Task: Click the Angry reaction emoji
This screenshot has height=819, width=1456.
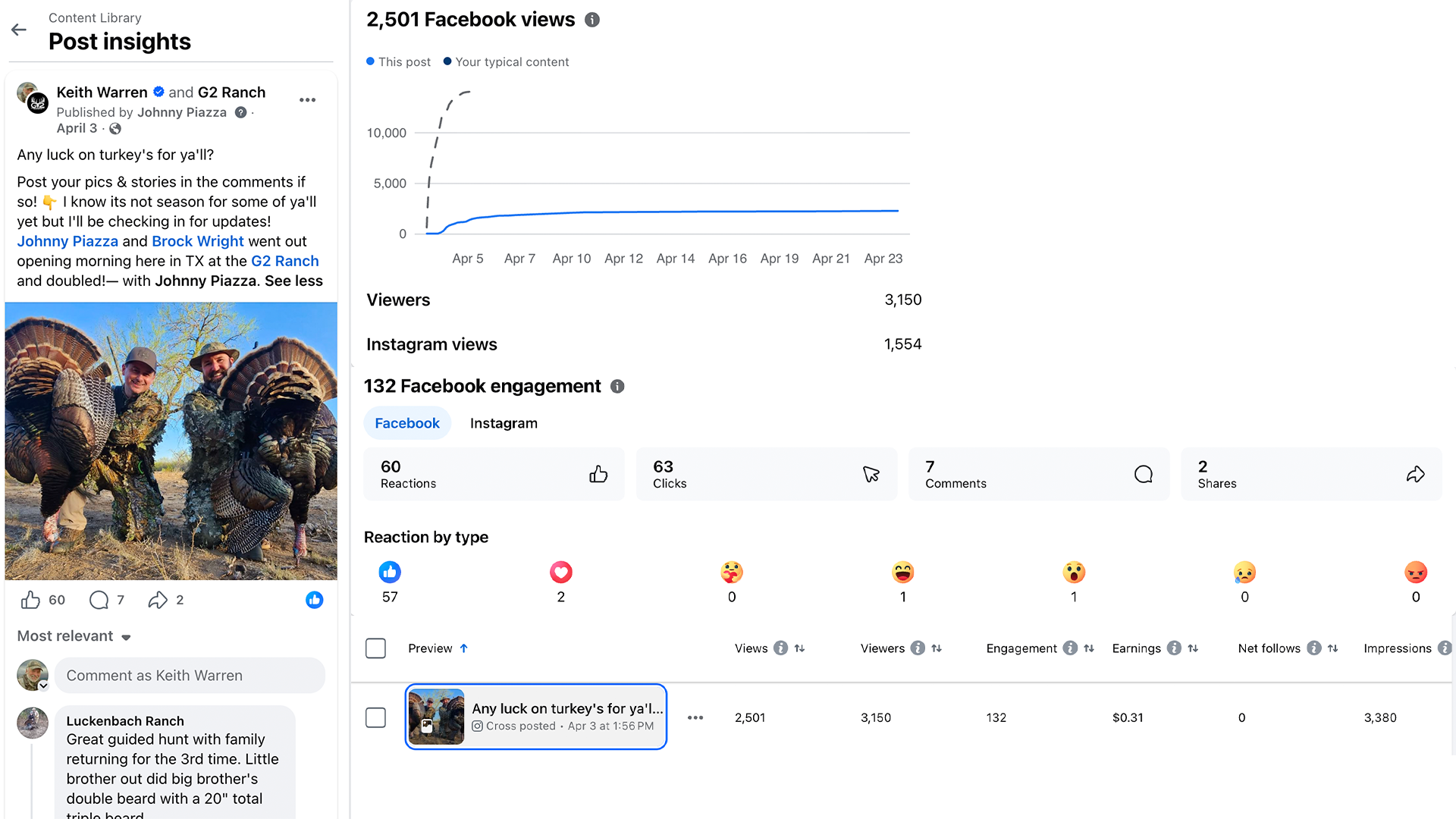Action: pos(1416,572)
